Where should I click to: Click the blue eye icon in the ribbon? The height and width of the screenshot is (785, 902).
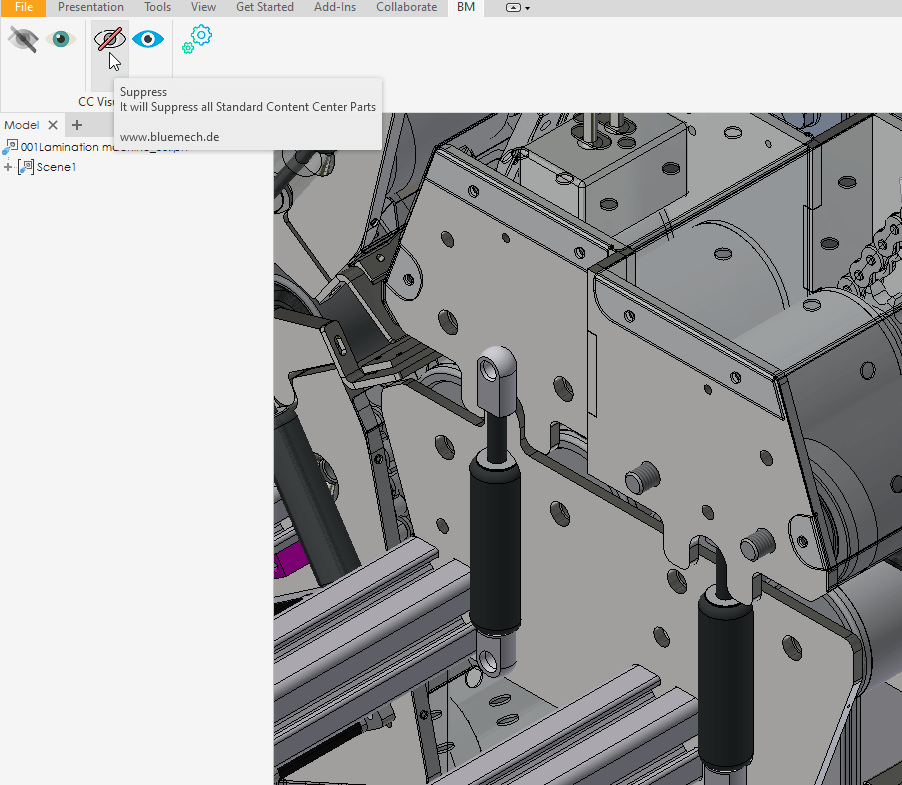(x=148, y=39)
